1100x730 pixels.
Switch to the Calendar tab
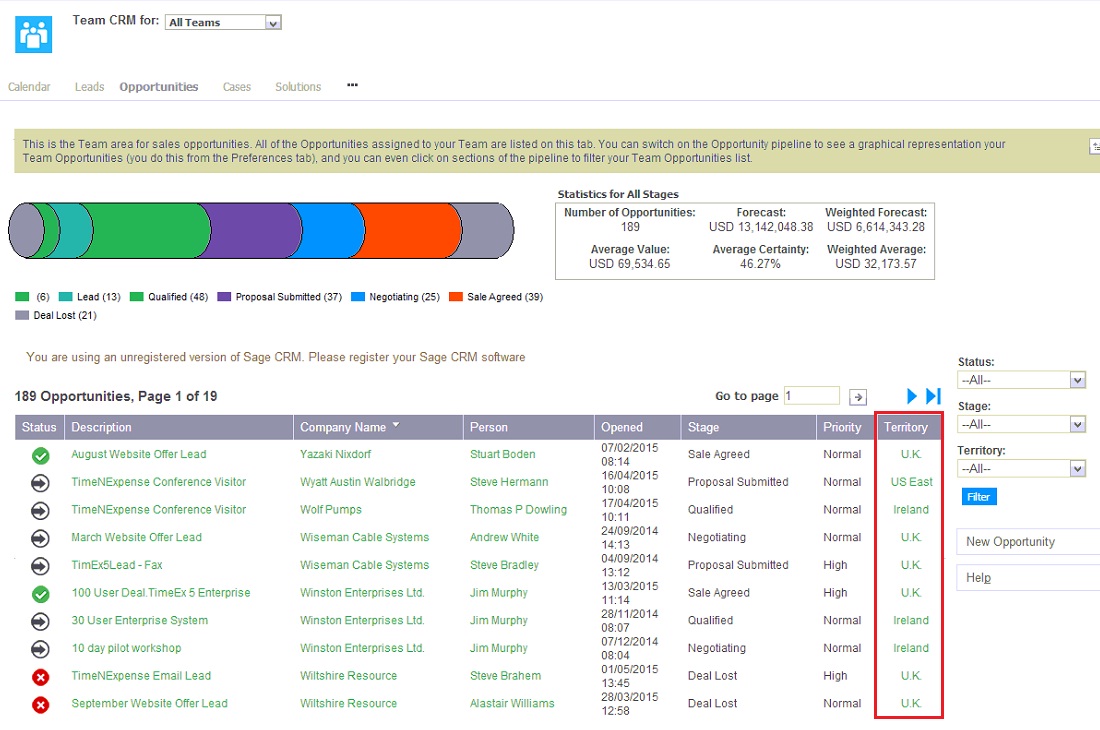click(29, 87)
